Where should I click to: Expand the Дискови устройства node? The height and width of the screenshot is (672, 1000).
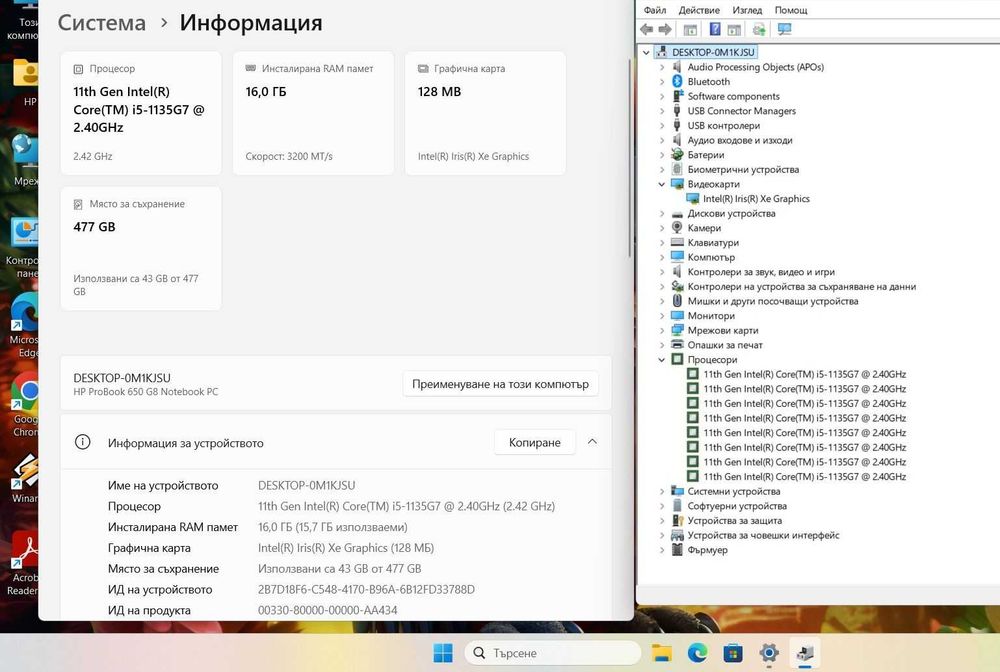[x=661, y=214]
